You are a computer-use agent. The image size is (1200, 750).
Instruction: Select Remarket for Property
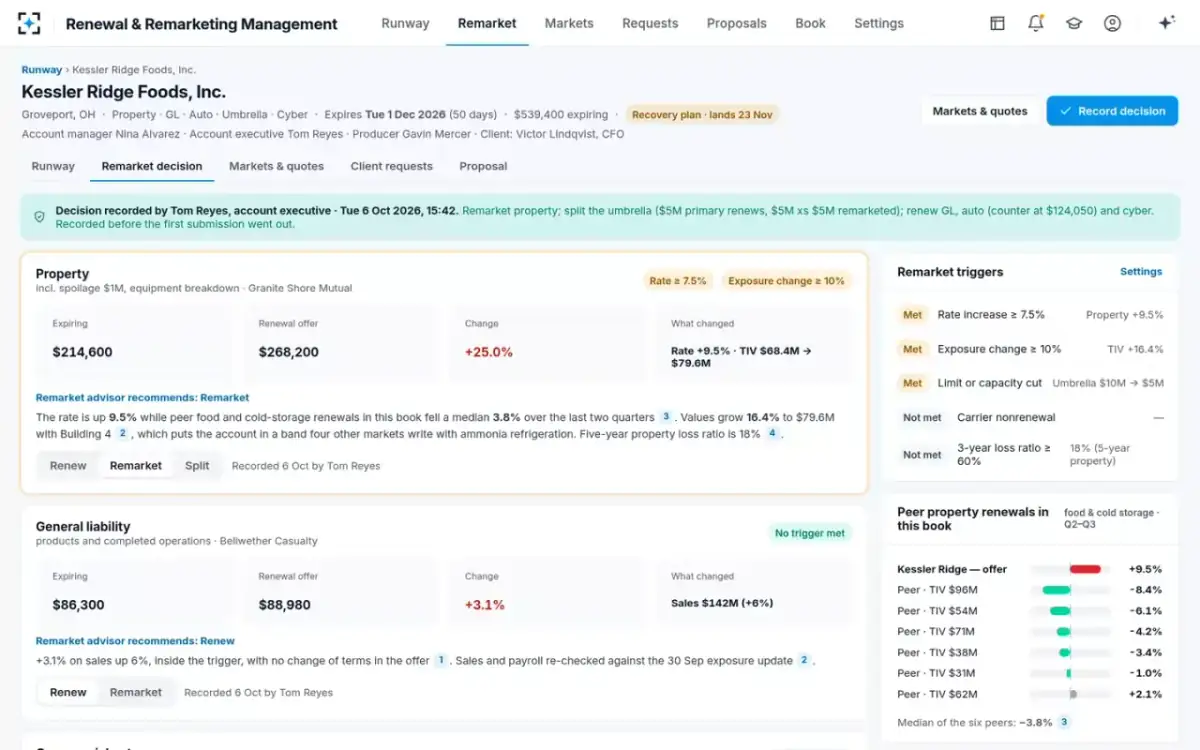136,466
